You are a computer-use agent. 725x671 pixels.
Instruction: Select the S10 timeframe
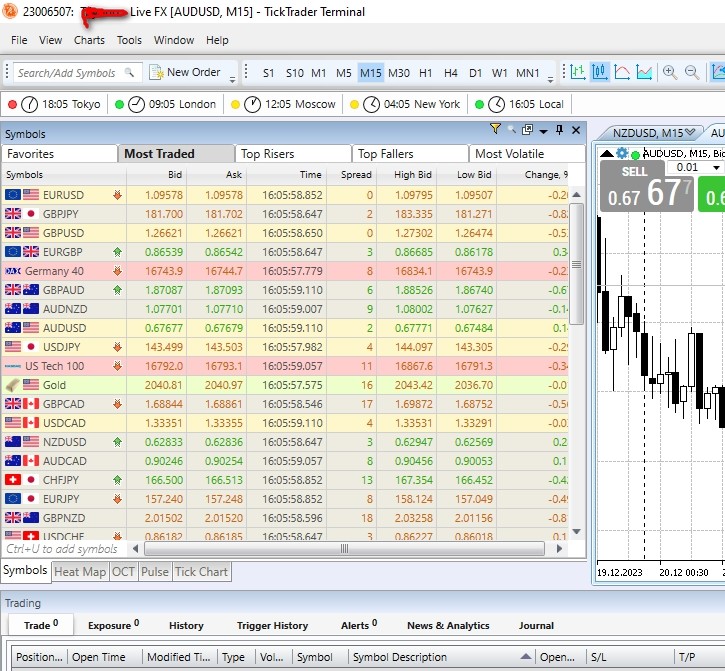295,73
